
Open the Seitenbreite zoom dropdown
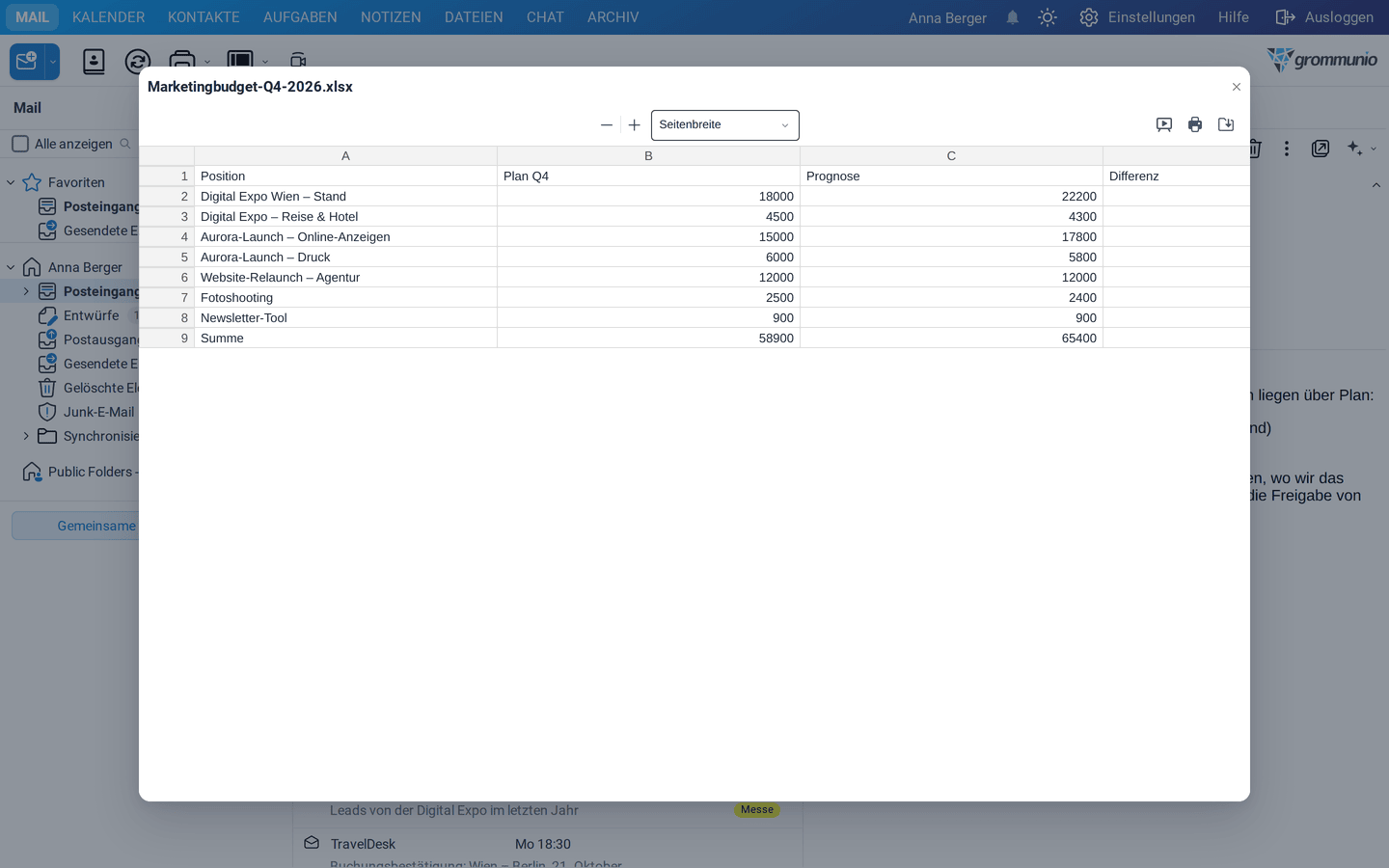click(x=724, y=125)
